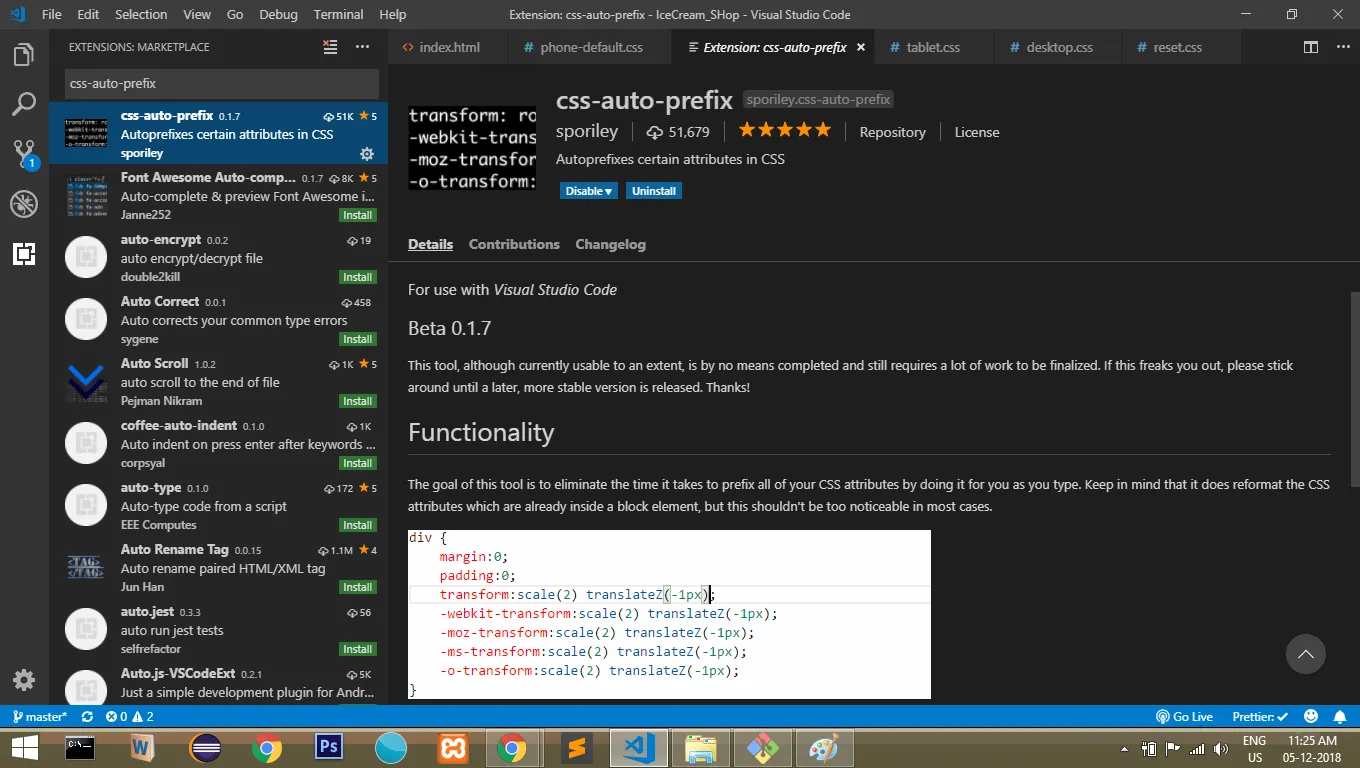Install the Auto Scroll extension
This screenshot has height=768, width=1360.
click(358, 401)
